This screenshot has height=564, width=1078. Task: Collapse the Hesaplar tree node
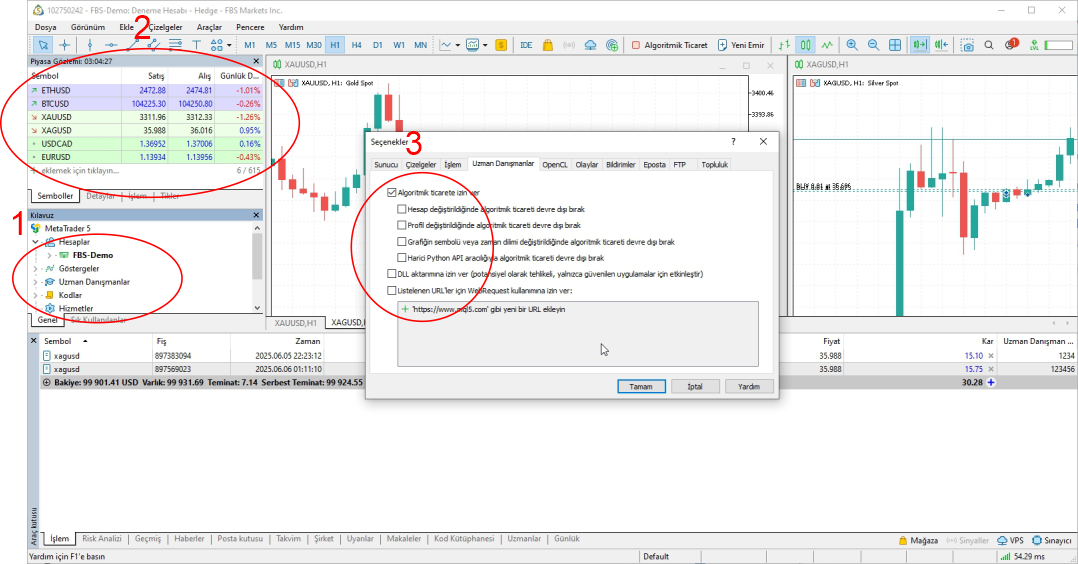36,242
